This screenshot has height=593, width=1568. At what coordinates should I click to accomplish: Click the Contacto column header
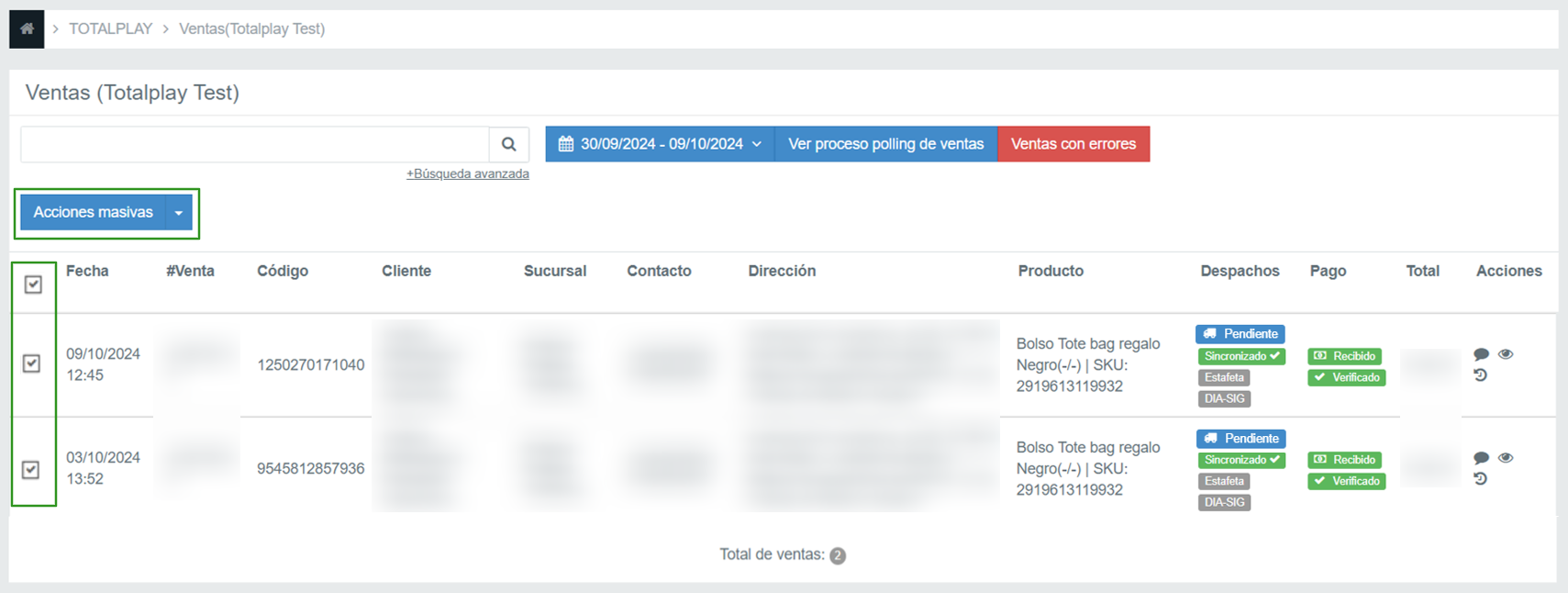(x=659, y=271)
